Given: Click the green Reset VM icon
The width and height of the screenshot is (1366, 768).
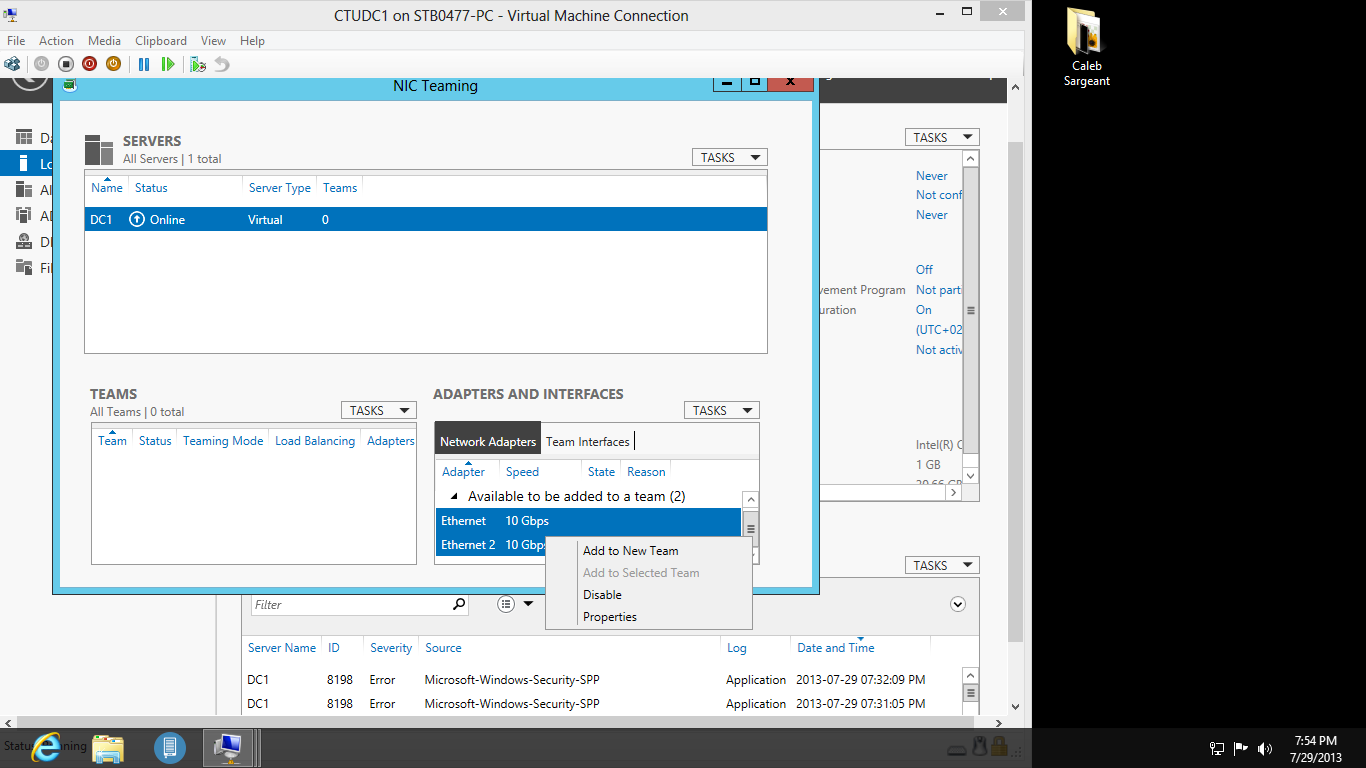Looking at the screenshot, I should (x=168, y=64).
